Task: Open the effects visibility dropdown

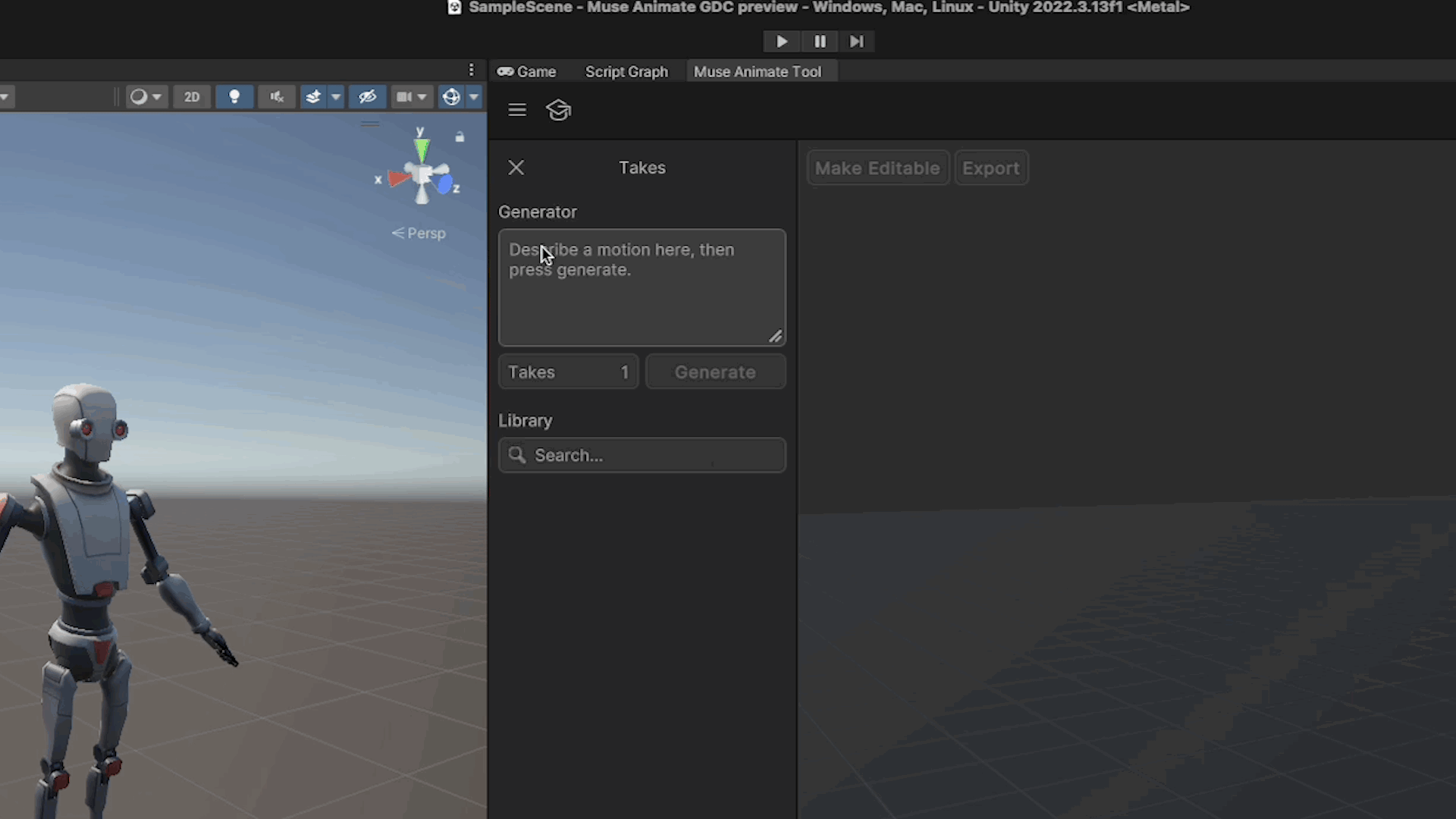Action: click(336, 96)
